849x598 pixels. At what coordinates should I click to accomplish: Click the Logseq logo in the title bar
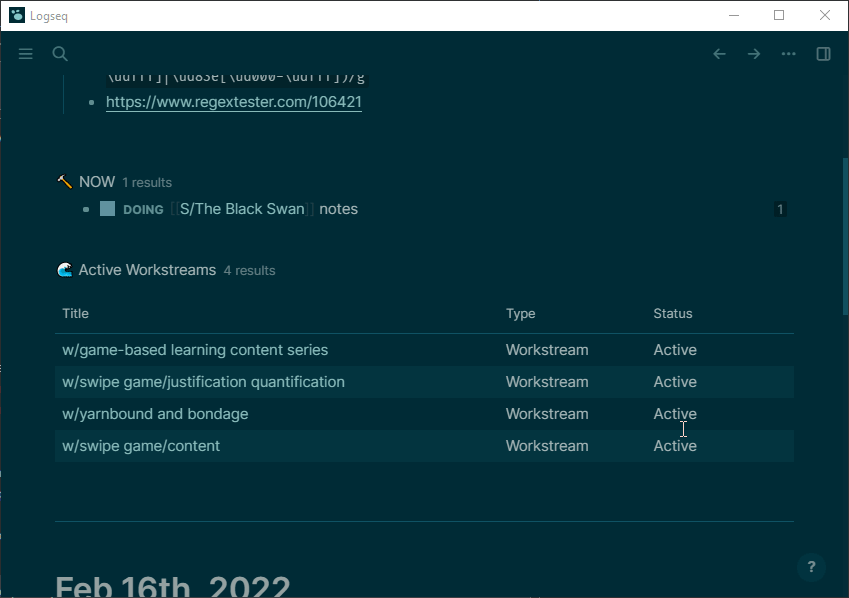coord(15,15)
